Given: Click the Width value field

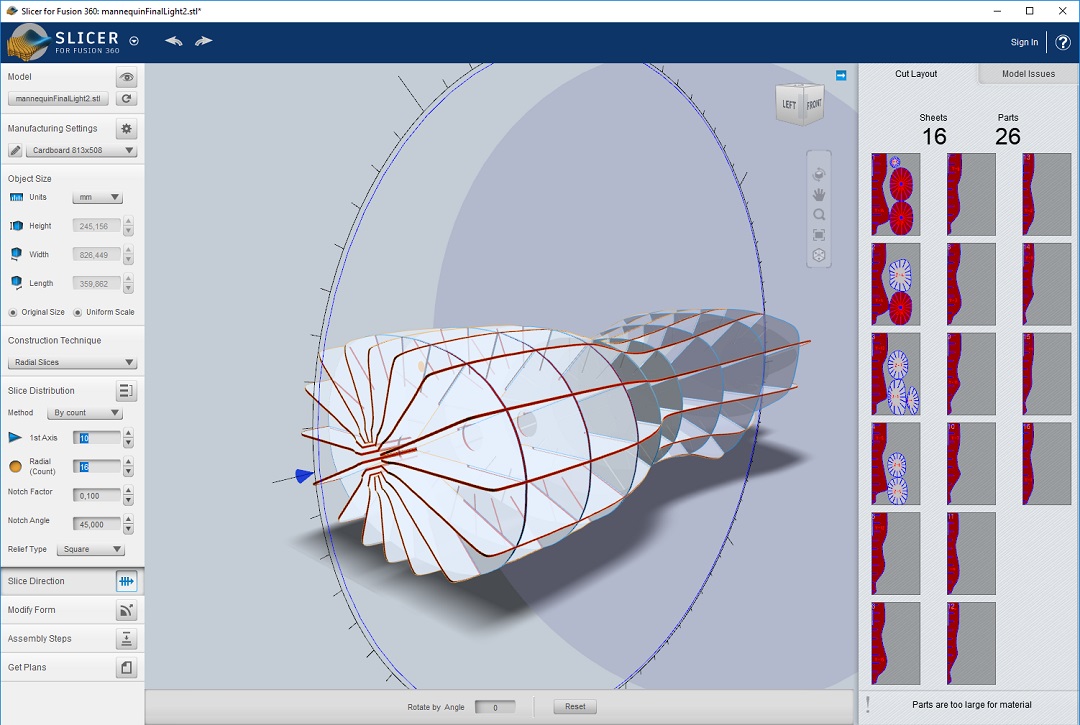Looking at the screenshot, I should click(x=96, y=255).
